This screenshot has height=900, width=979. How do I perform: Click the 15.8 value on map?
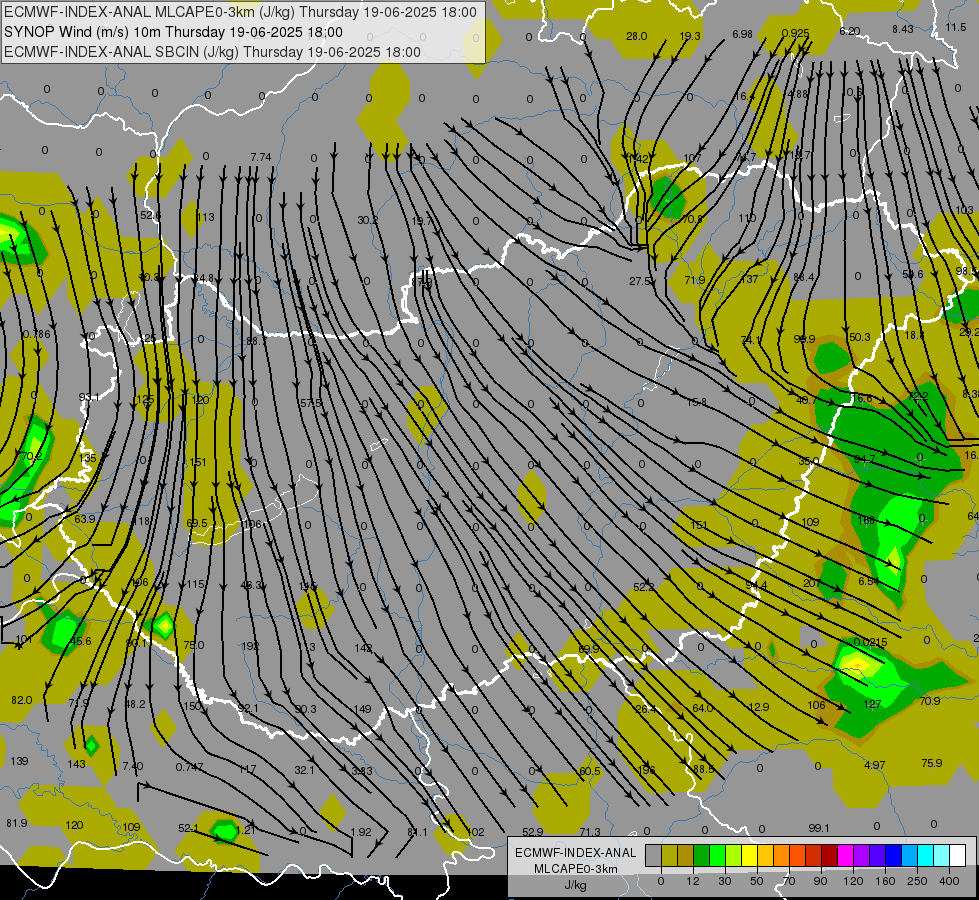click(697, 403)
